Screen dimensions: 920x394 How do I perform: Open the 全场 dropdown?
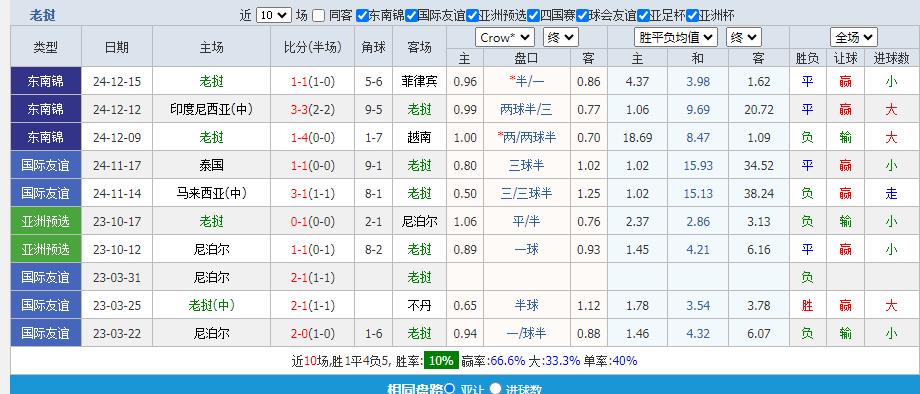tap(854, 38)
